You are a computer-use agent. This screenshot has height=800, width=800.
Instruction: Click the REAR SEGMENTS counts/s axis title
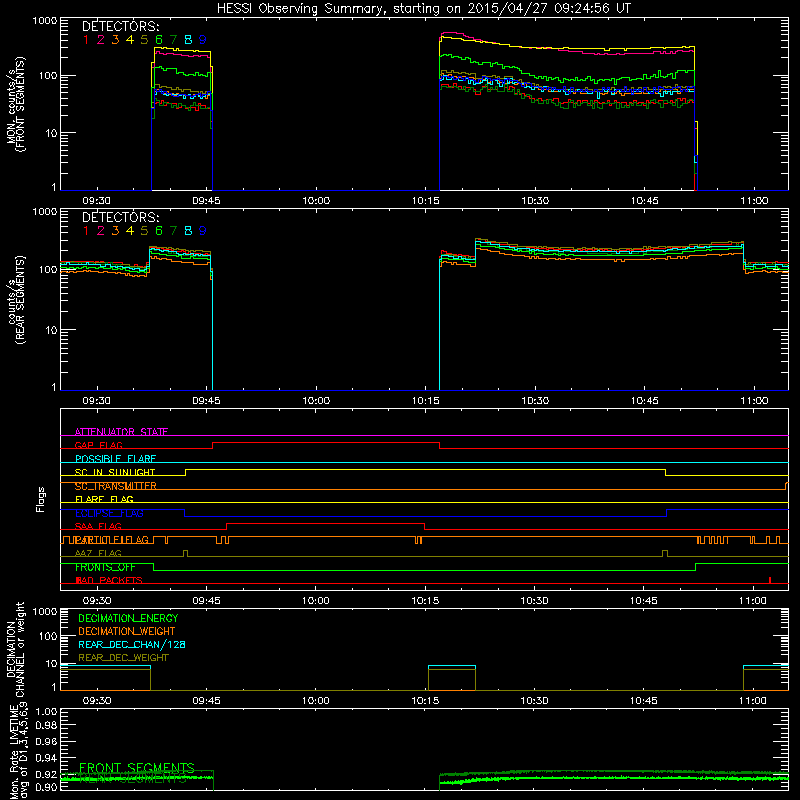[15, 299]
